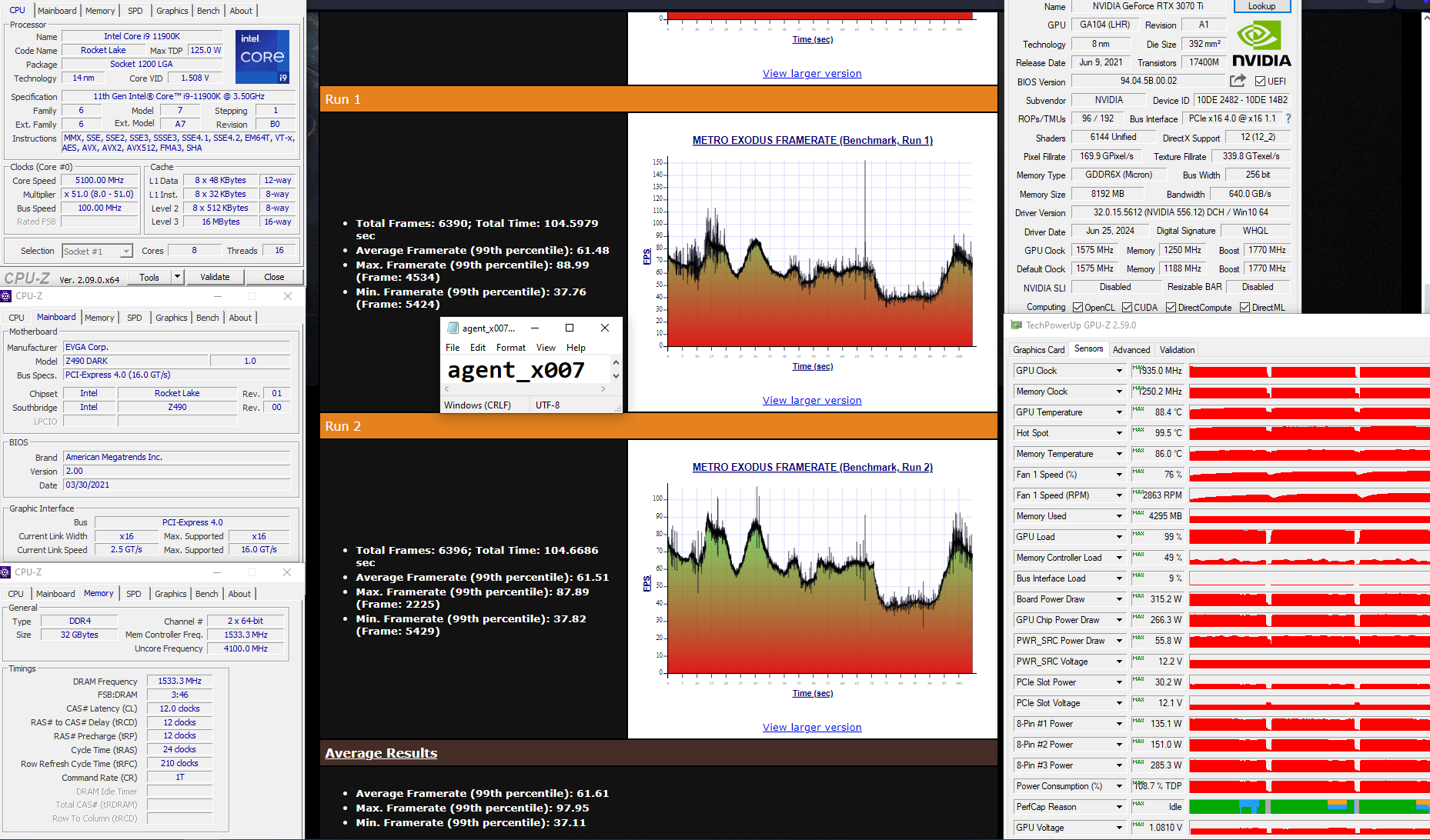This screenshot has width=1430, height=840.
Task: Click the Bus Interface question mark icon
Action: 1288,118
